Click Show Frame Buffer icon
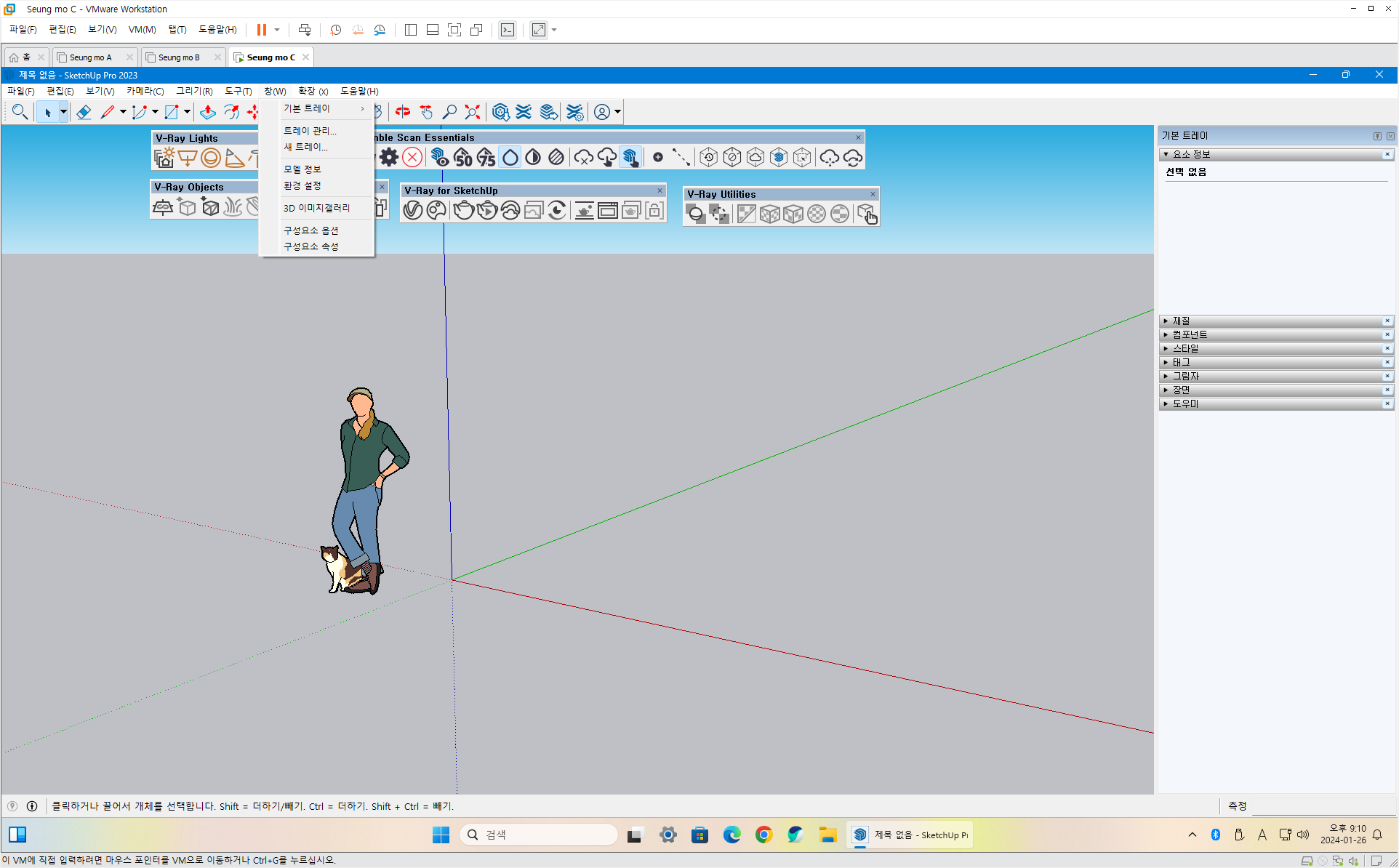The width and height of the screenshot is (1399, 868). pyautogui.click(x=608, y=211)
